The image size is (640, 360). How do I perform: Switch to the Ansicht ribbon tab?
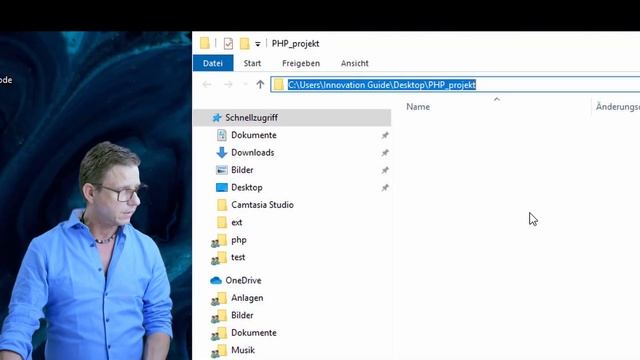354,63
